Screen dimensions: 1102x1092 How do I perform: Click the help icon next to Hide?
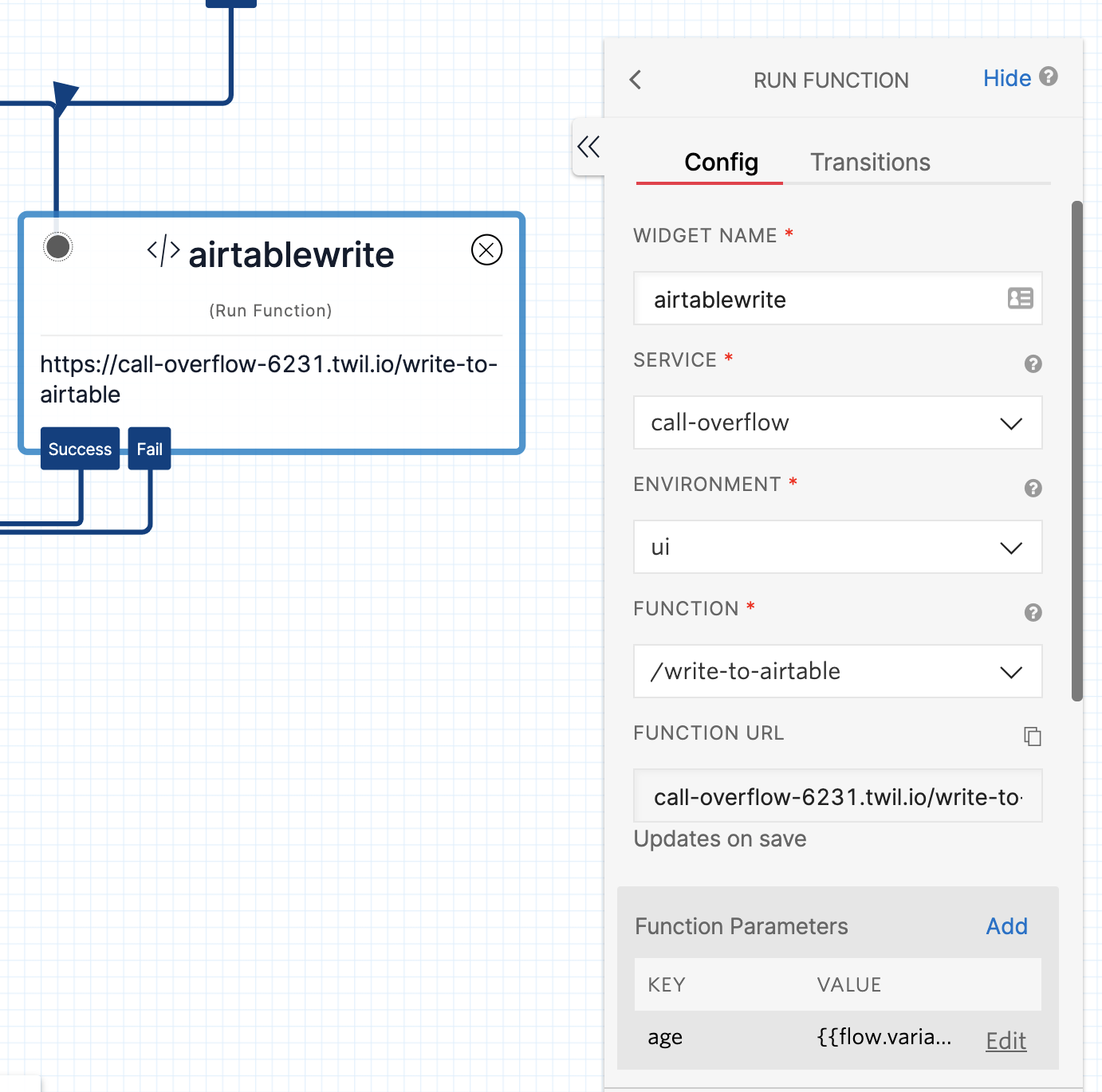click(x=1049, y=77)
